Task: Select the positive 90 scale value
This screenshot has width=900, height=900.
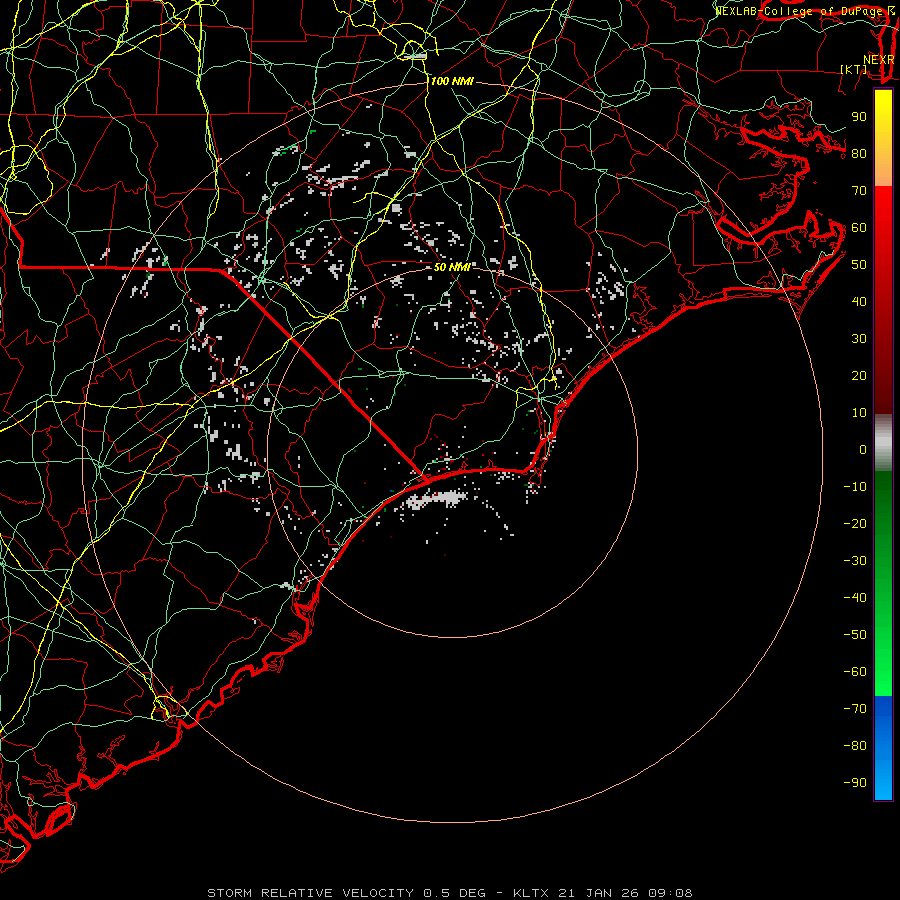Action: pos(859,117)
